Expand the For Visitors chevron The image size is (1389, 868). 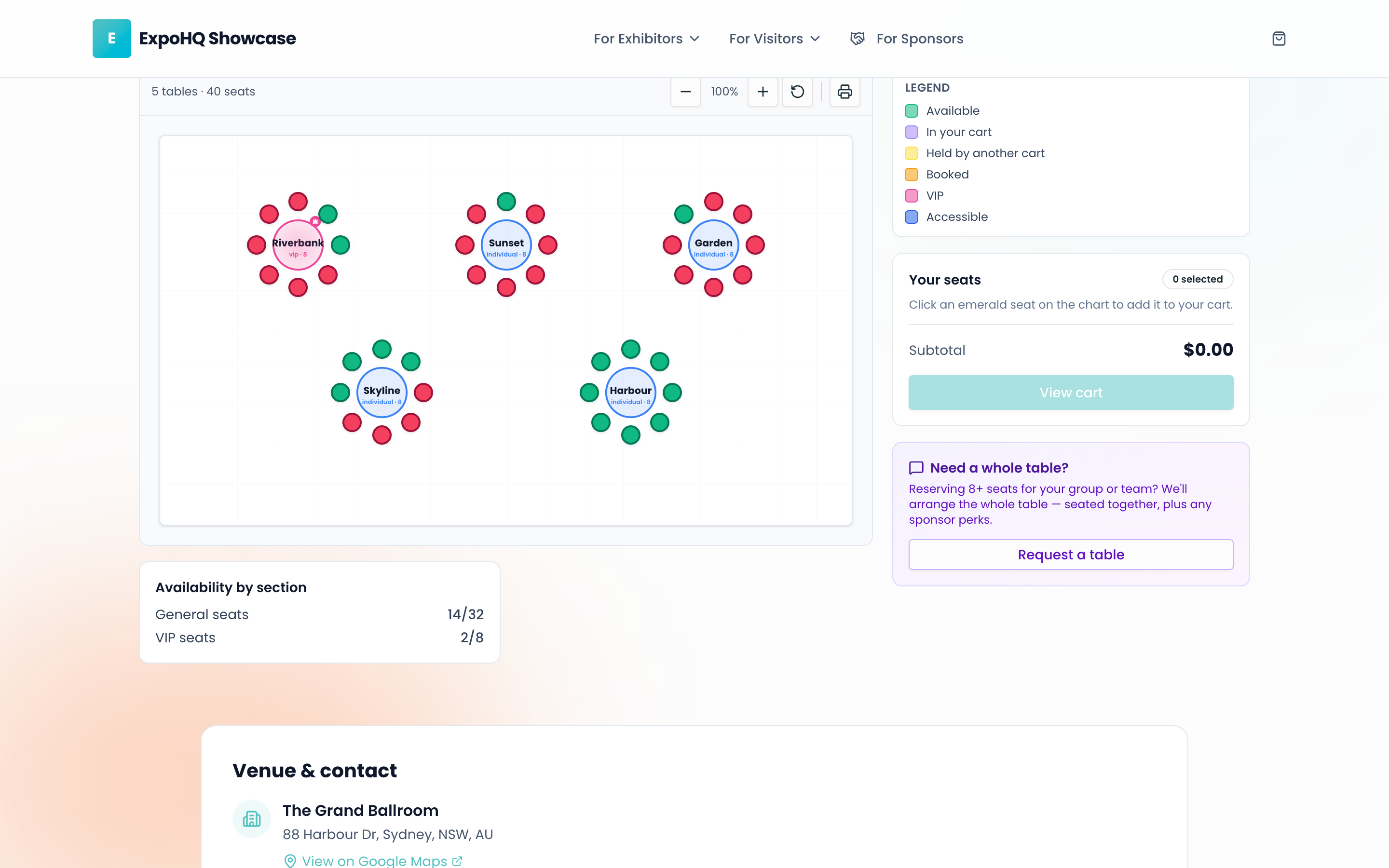815,39
